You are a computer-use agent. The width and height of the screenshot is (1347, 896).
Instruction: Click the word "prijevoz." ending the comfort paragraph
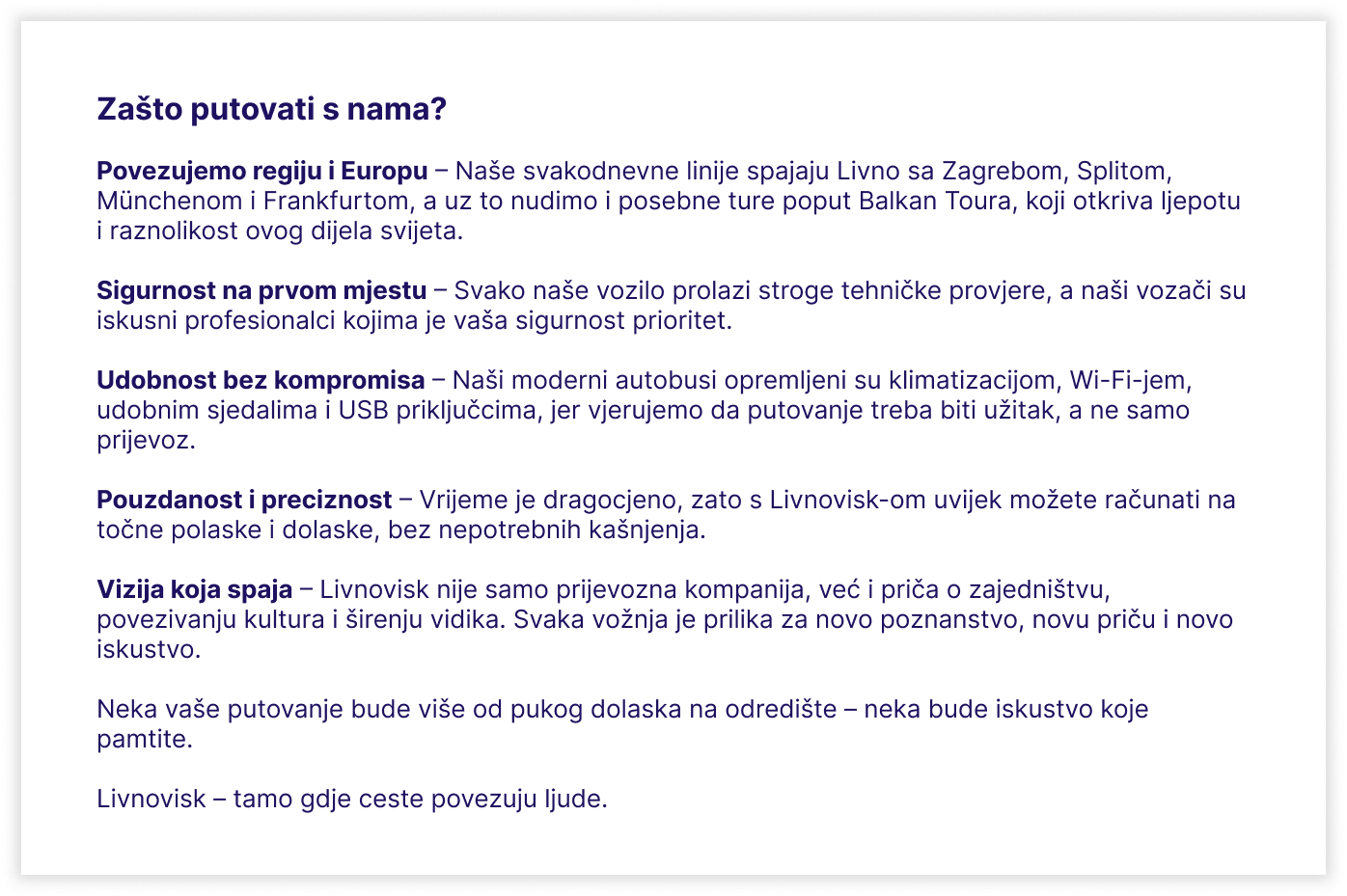(x=146, y=440)
